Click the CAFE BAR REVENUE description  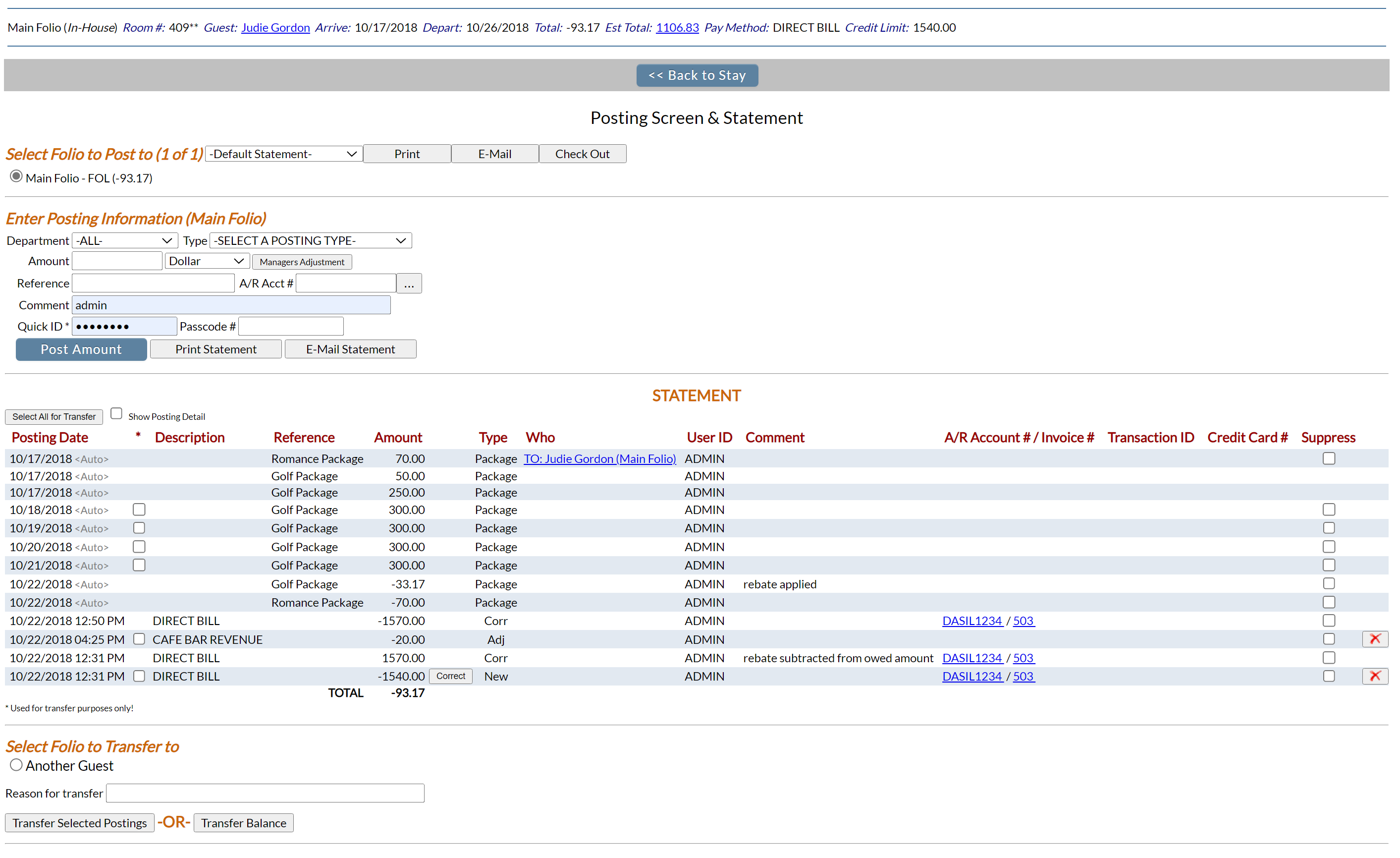pos(208,640)
